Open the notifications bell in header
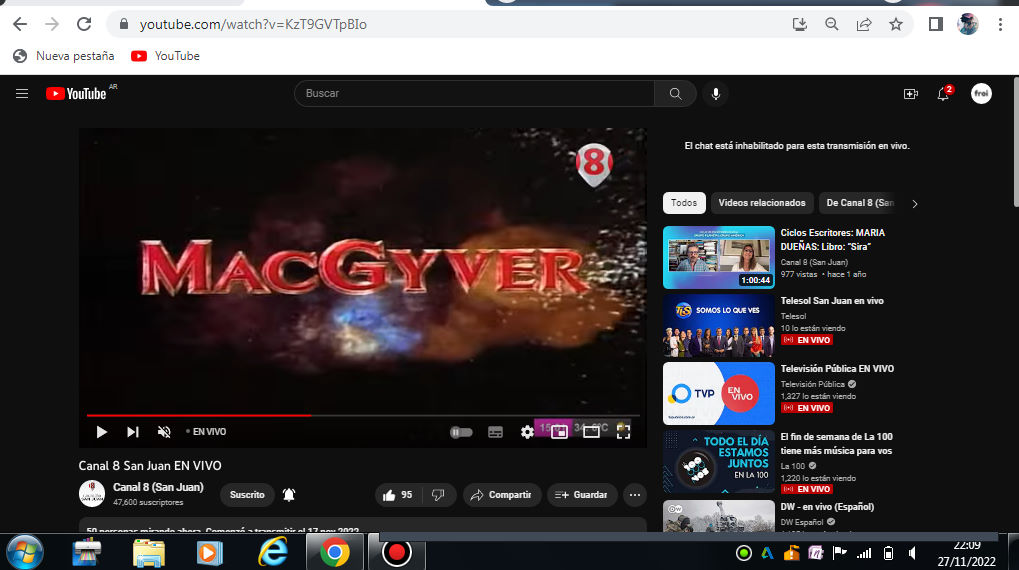 click(943, 94)
